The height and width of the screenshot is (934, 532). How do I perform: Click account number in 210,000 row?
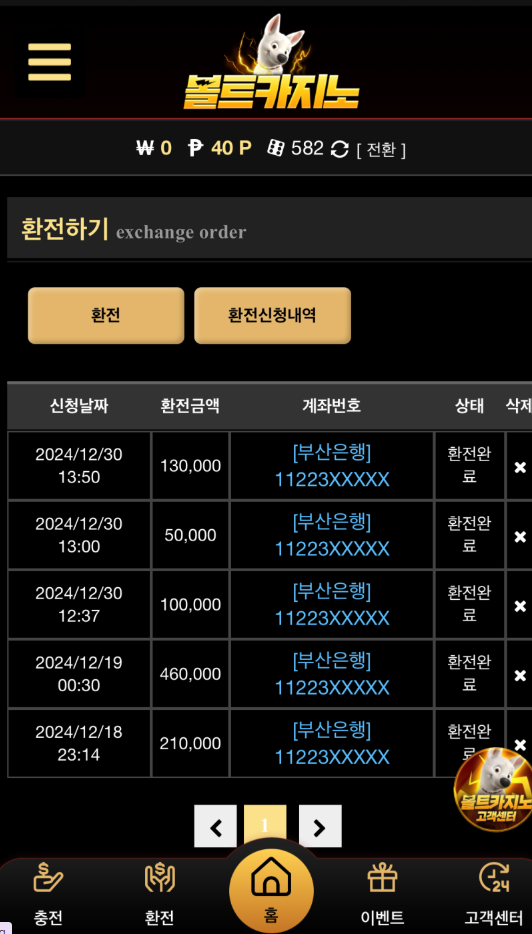pos(332,758)
